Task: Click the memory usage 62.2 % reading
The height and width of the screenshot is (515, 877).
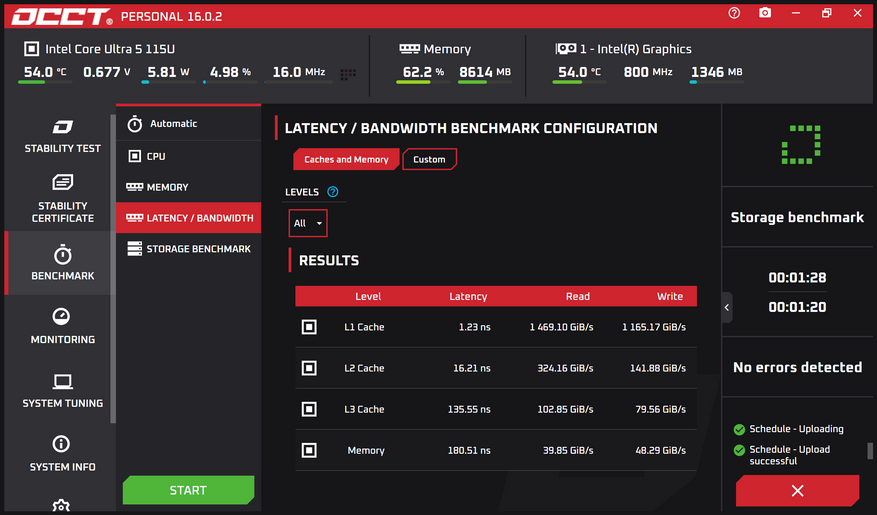Action: pos(423,72)
